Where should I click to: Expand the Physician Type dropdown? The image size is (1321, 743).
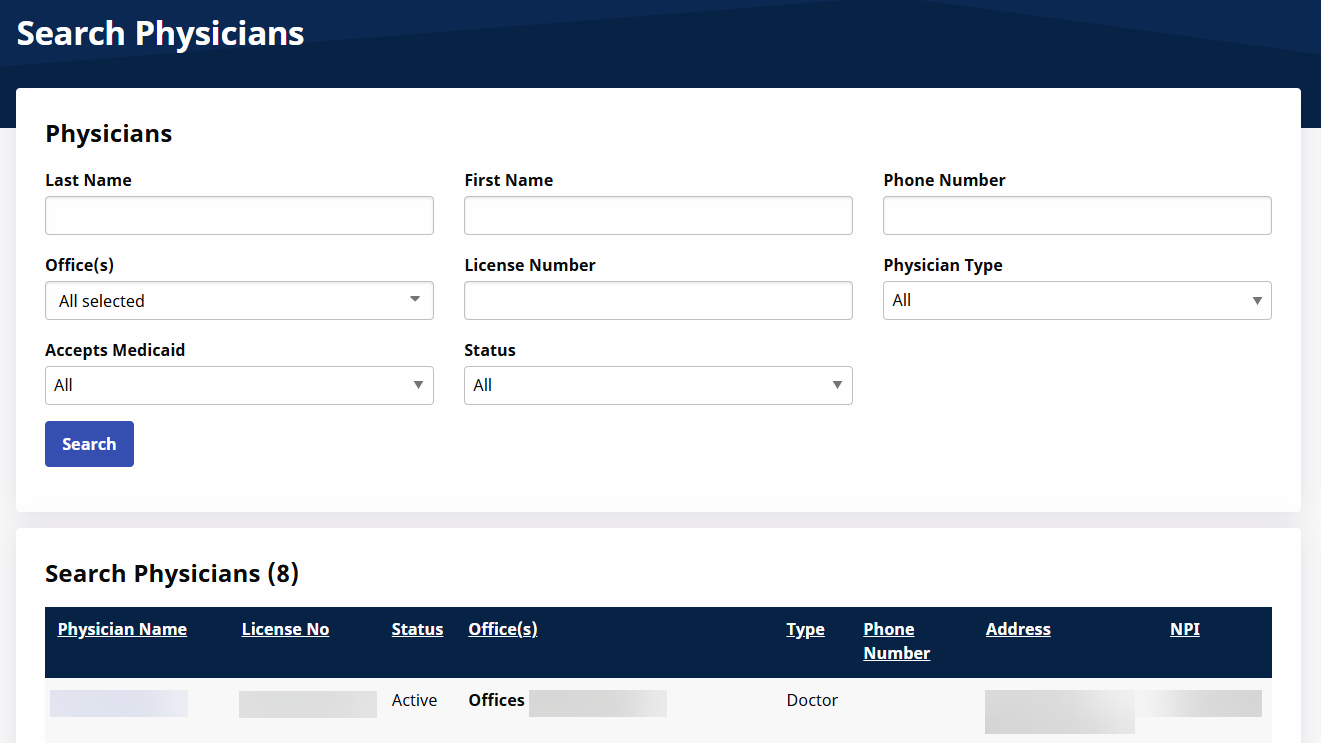coord(1077,301)
